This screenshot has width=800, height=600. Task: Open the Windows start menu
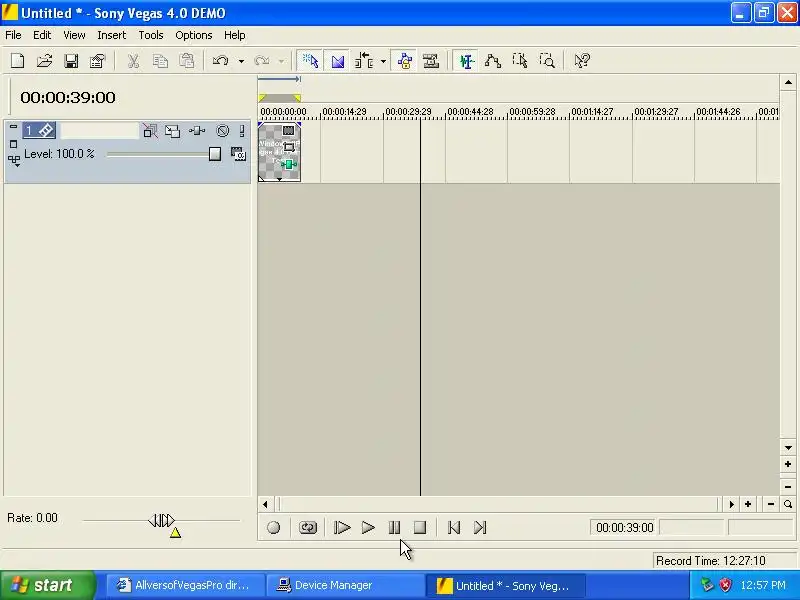(47, 585)
